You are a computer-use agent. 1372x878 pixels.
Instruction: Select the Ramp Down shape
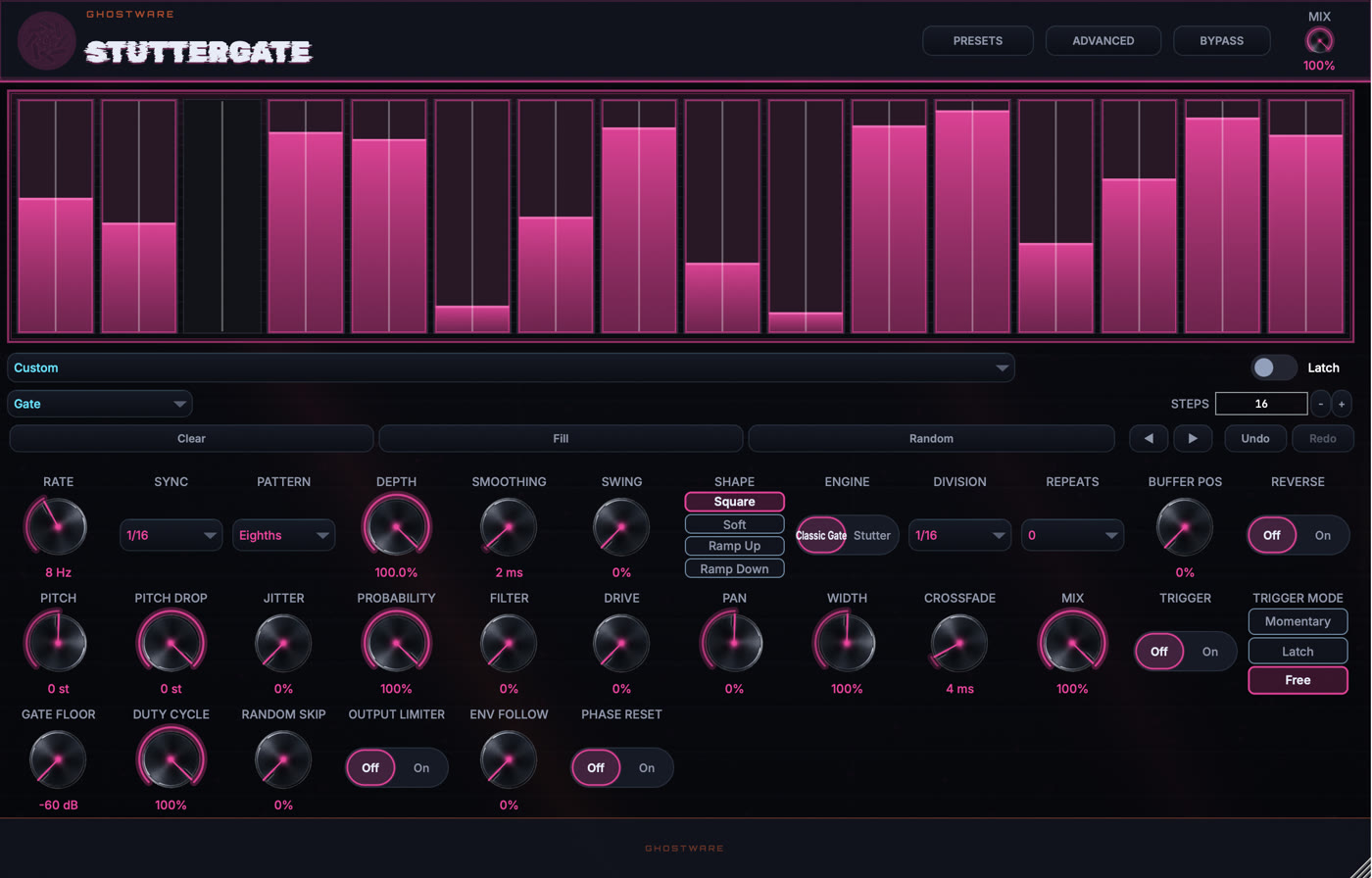(x=734, y=568)
